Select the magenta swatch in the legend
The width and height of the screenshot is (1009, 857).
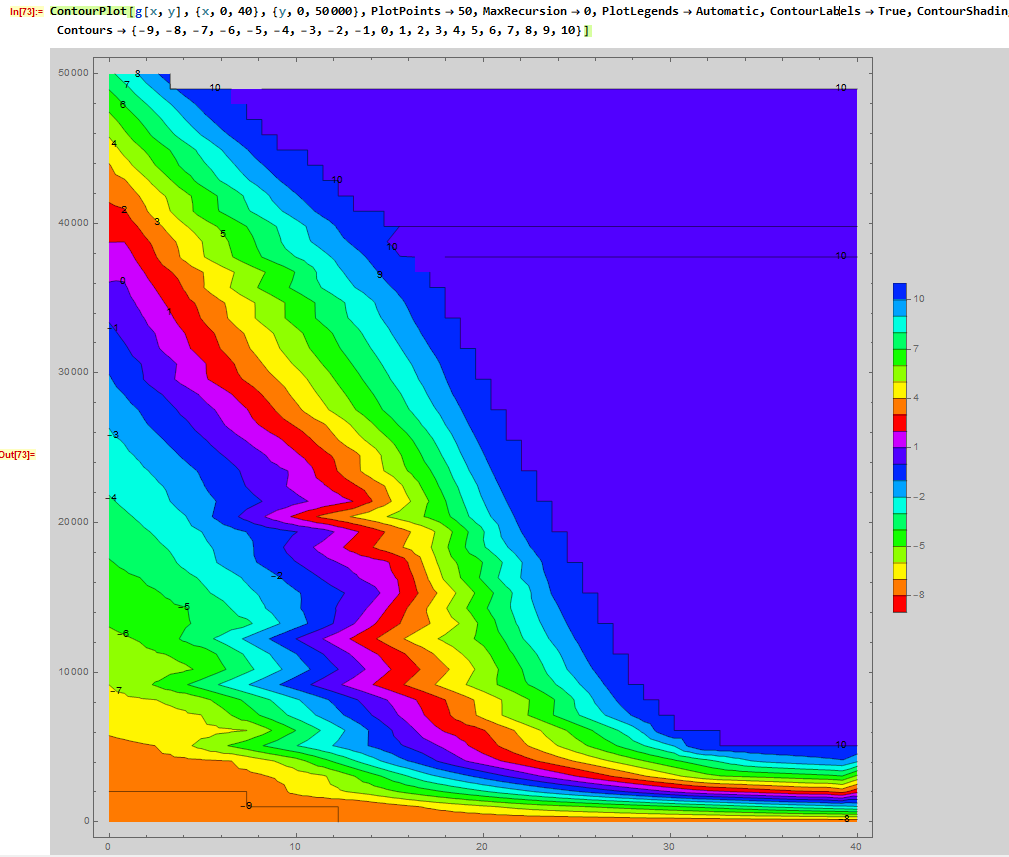tap(900, 439)
